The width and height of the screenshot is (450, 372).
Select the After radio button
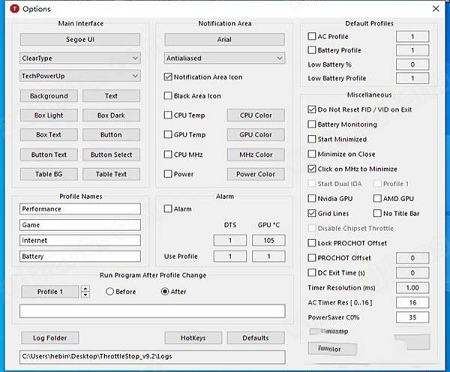(165, 291)
